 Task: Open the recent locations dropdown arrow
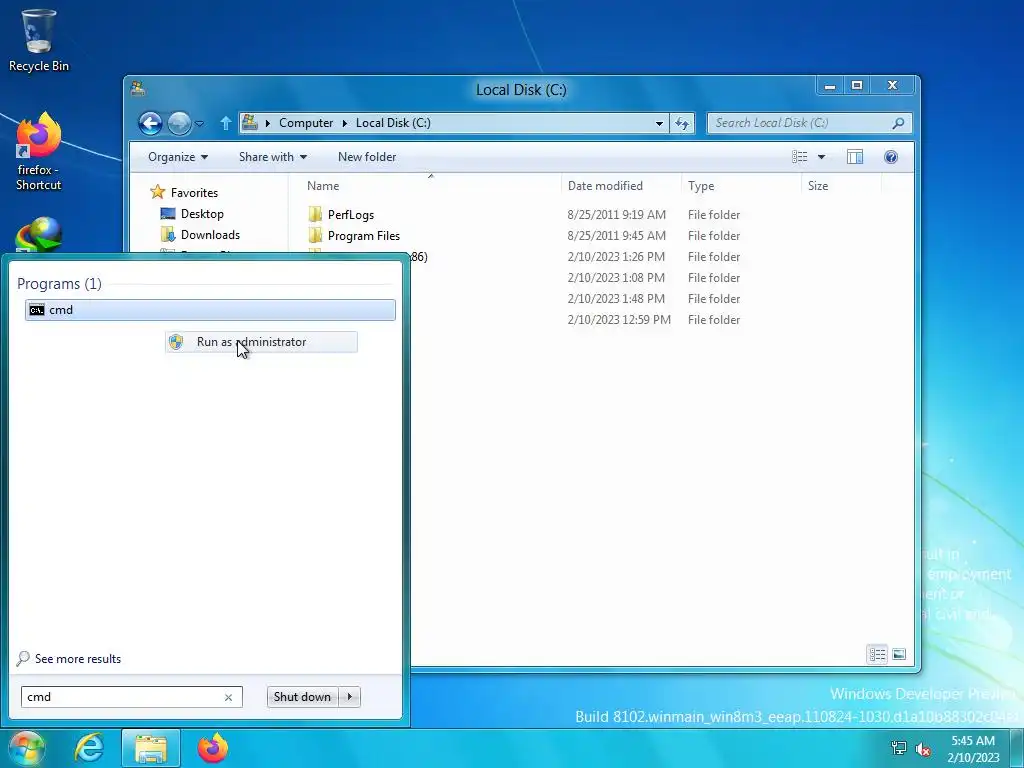click(x=200, y=123)
